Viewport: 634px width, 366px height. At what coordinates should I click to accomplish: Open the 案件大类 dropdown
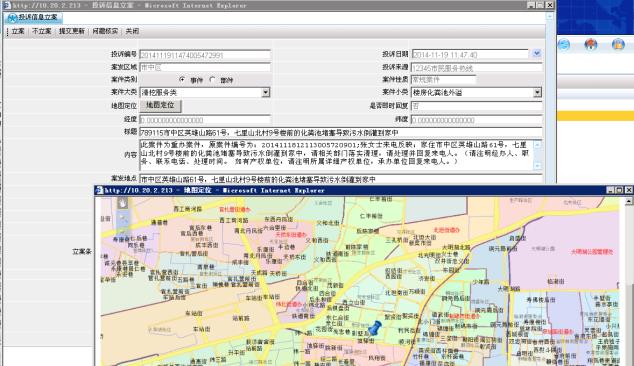265,93
